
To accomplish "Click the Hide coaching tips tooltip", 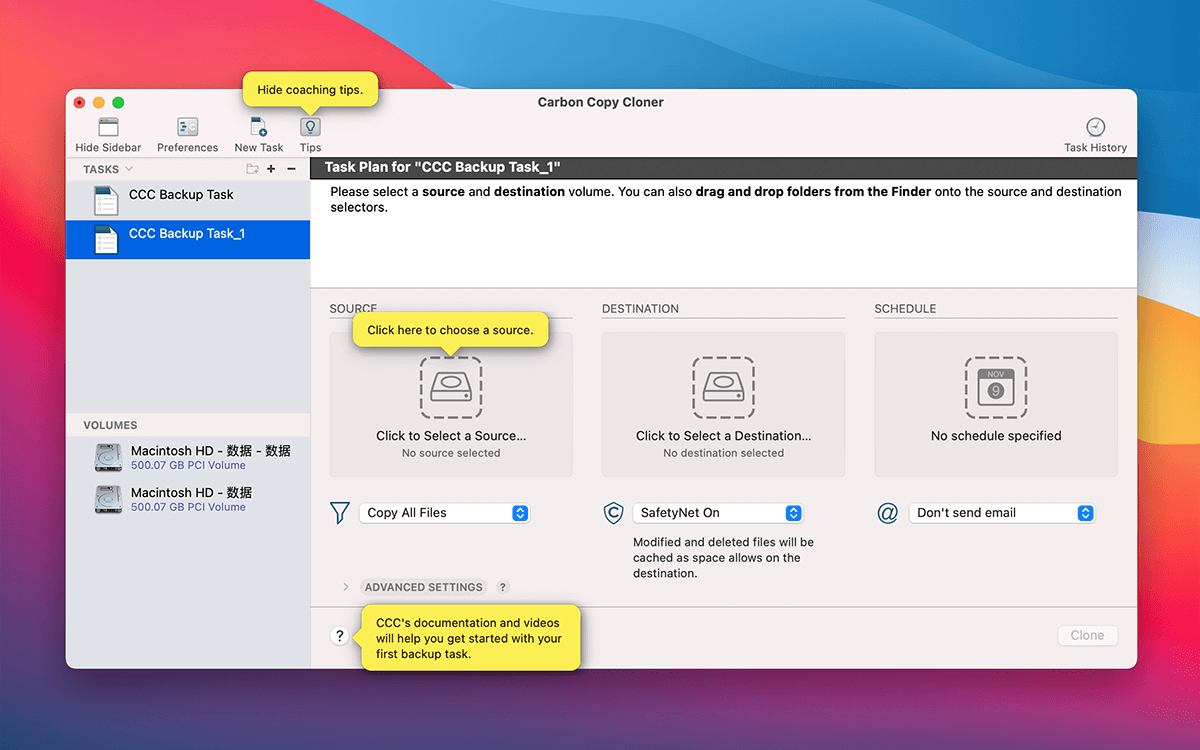I will [310, 90].
